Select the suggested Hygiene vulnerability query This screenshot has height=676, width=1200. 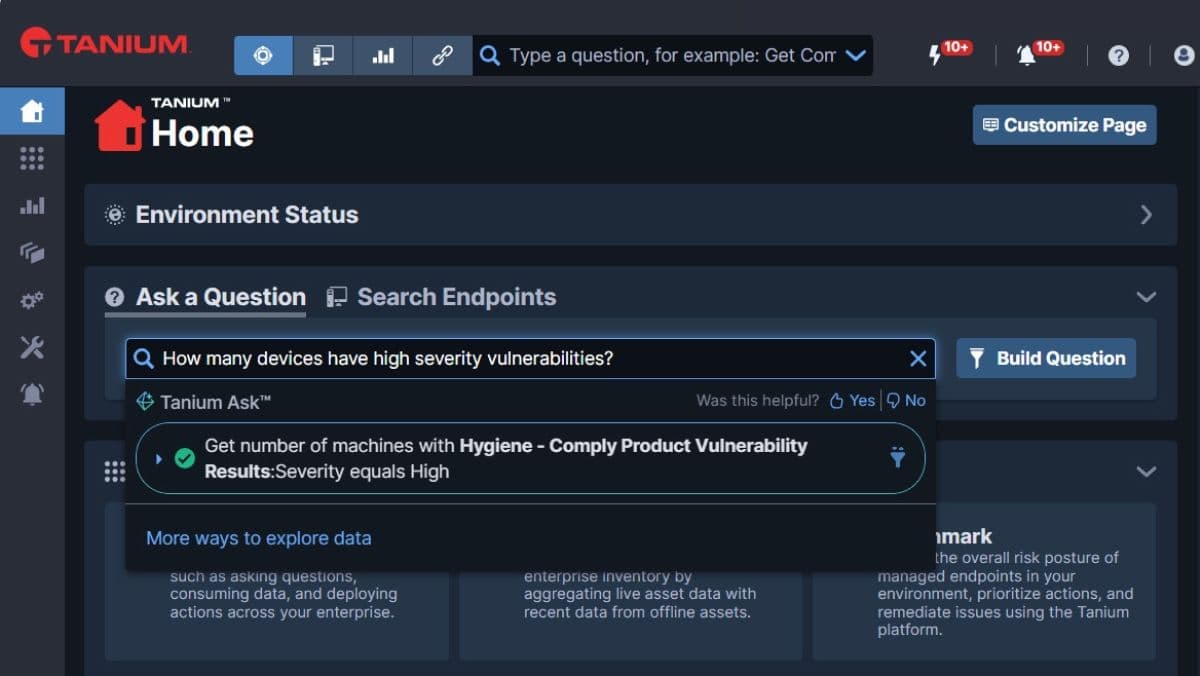click(x=530, y=458)
